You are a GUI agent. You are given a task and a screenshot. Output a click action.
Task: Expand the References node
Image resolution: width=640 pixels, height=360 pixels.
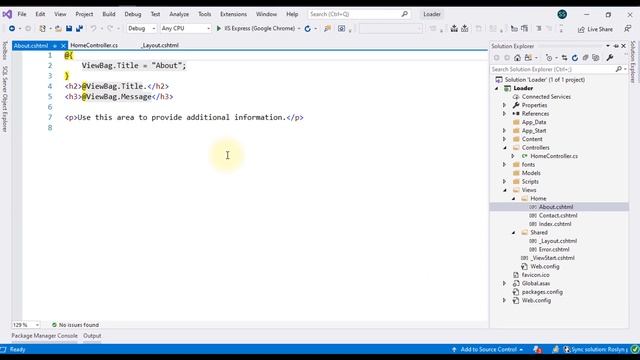click(x=504, y=114)
